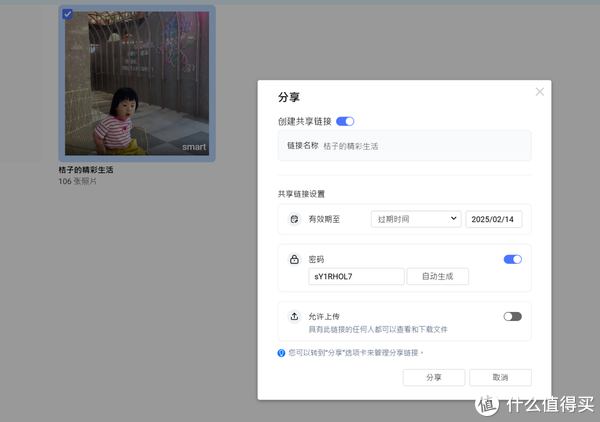The width and height of the screenshot is (600, 422).
Task: Disable the 密码 password toggle
Action: point(512,259)
